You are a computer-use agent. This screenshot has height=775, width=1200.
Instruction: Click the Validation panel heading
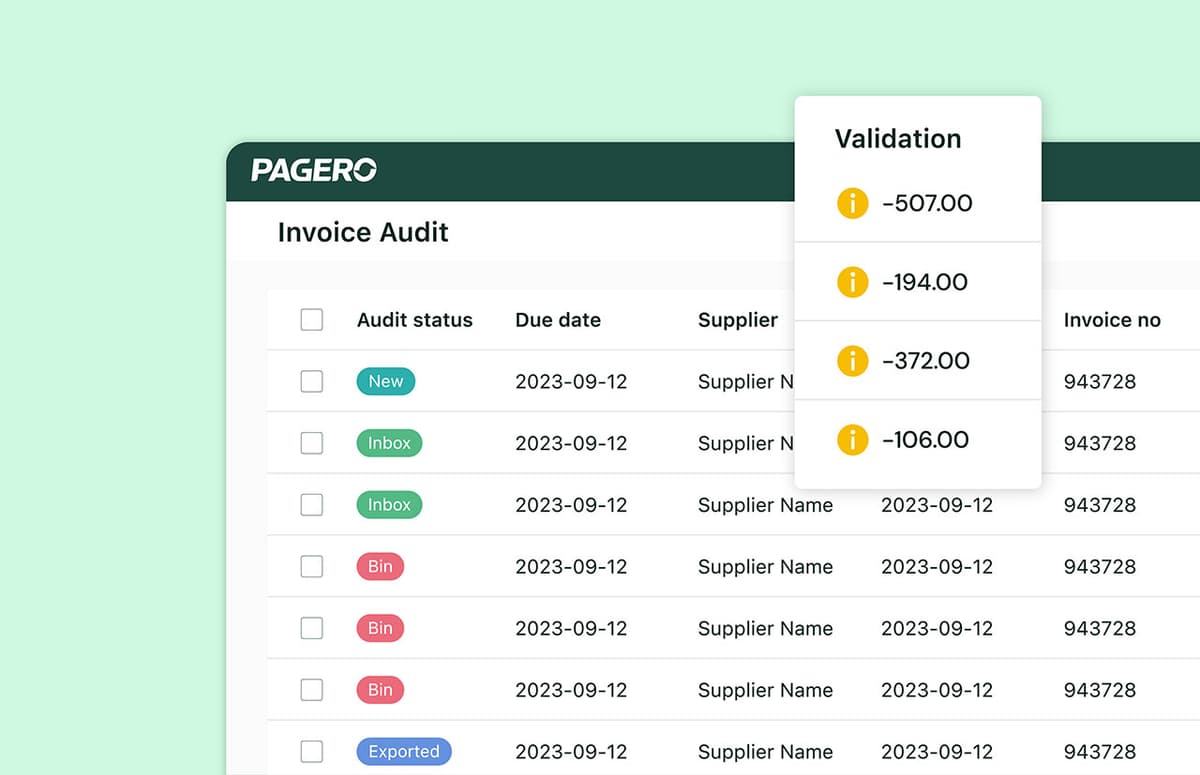(x=897, y=138)
